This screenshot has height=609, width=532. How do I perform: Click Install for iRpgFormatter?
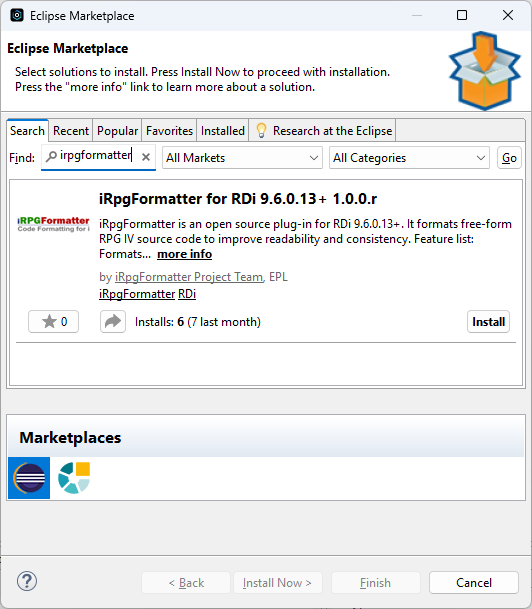489,322
